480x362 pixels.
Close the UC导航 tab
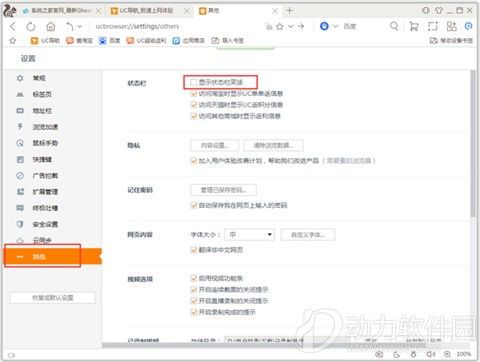click(187, 11)
